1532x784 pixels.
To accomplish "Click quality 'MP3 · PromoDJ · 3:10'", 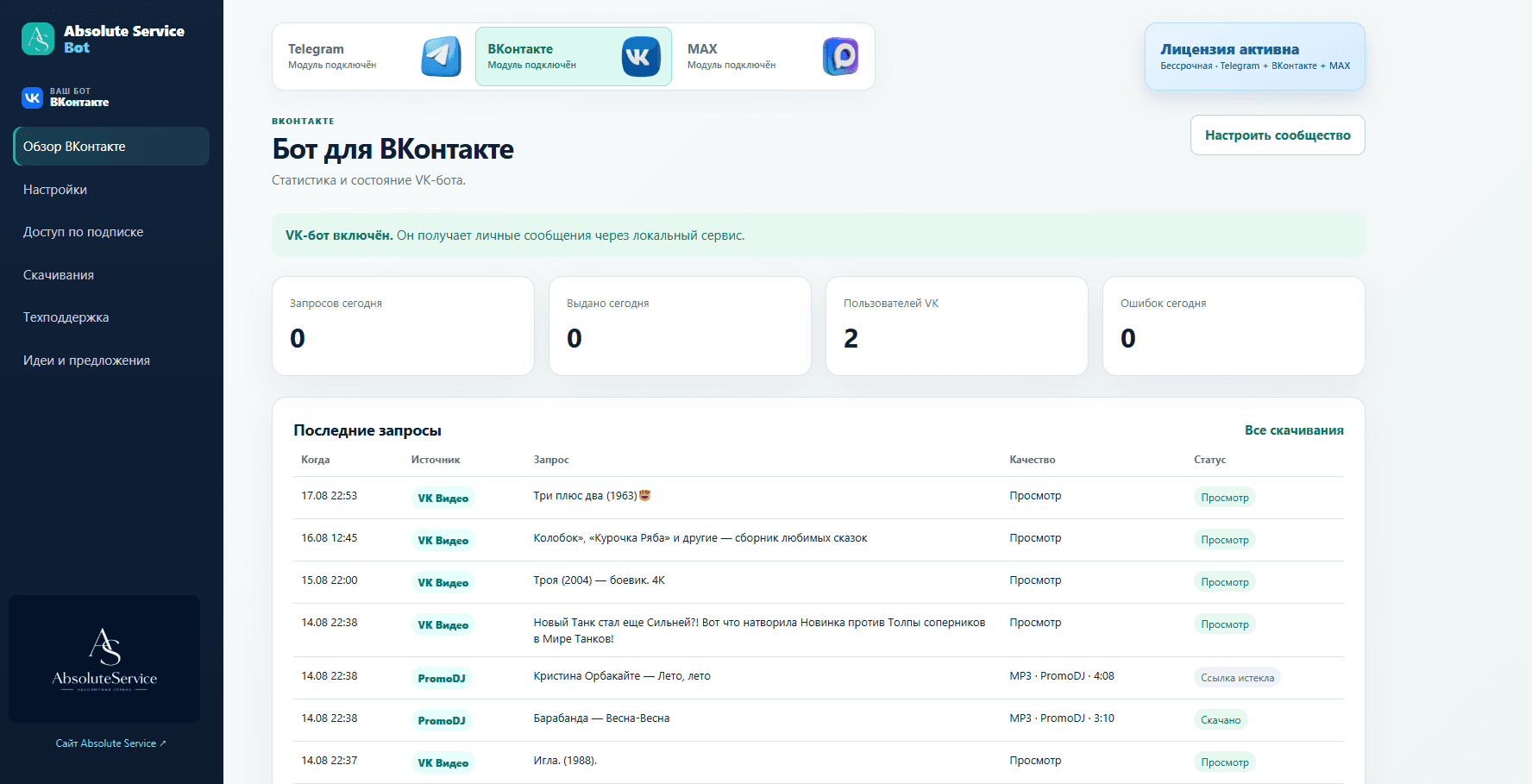I will pos(1062,718).
